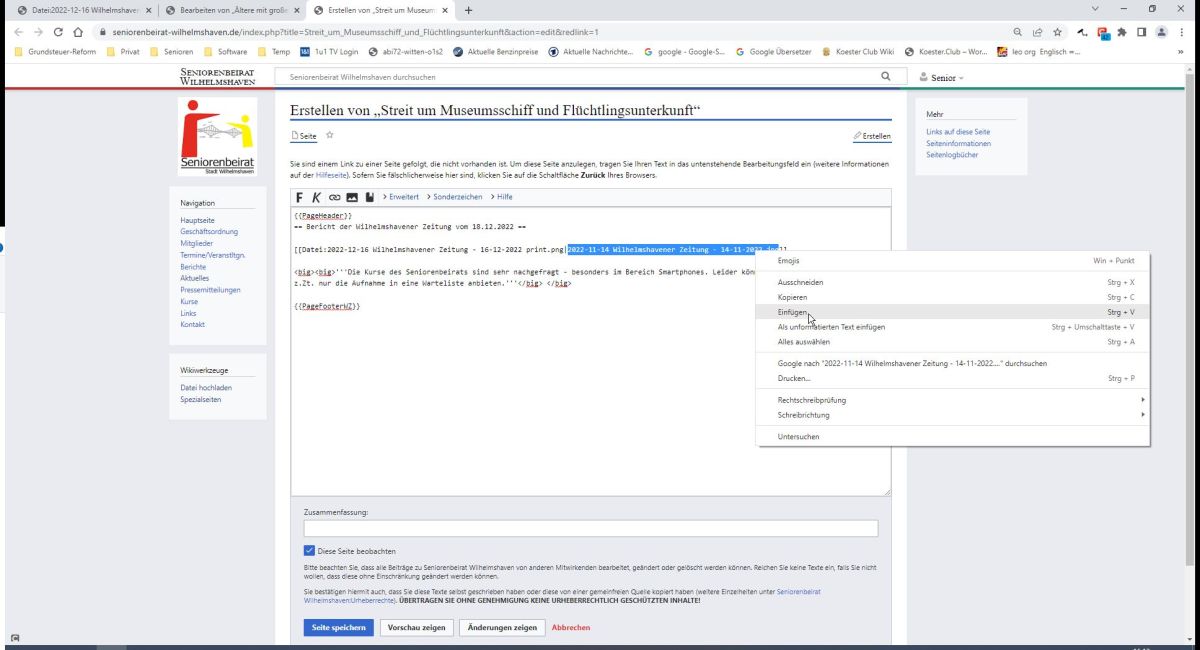Click the wiki search magnifier icon
Image resolution: width=1200 pixels, height=650 pixels.
tap(885, 77)
